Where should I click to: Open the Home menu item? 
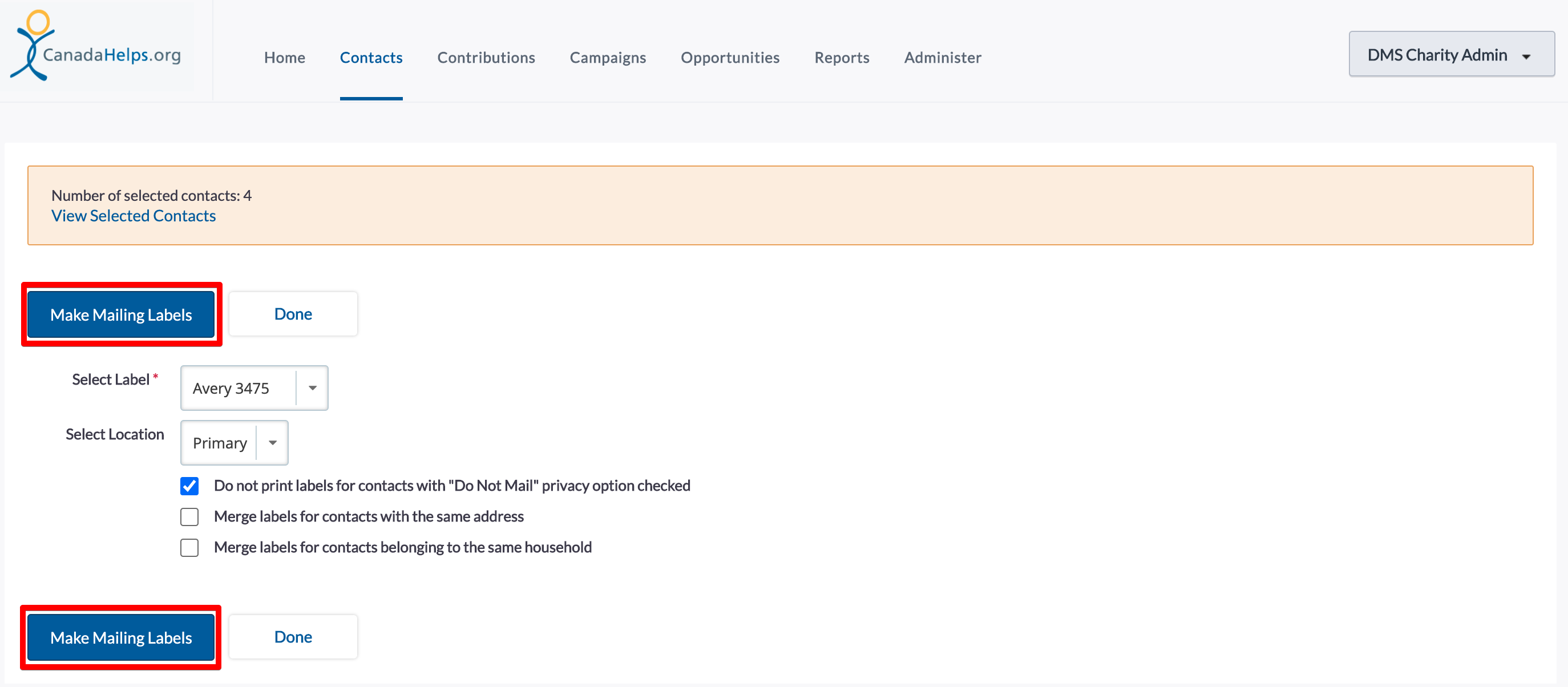[x=284, y=57]
